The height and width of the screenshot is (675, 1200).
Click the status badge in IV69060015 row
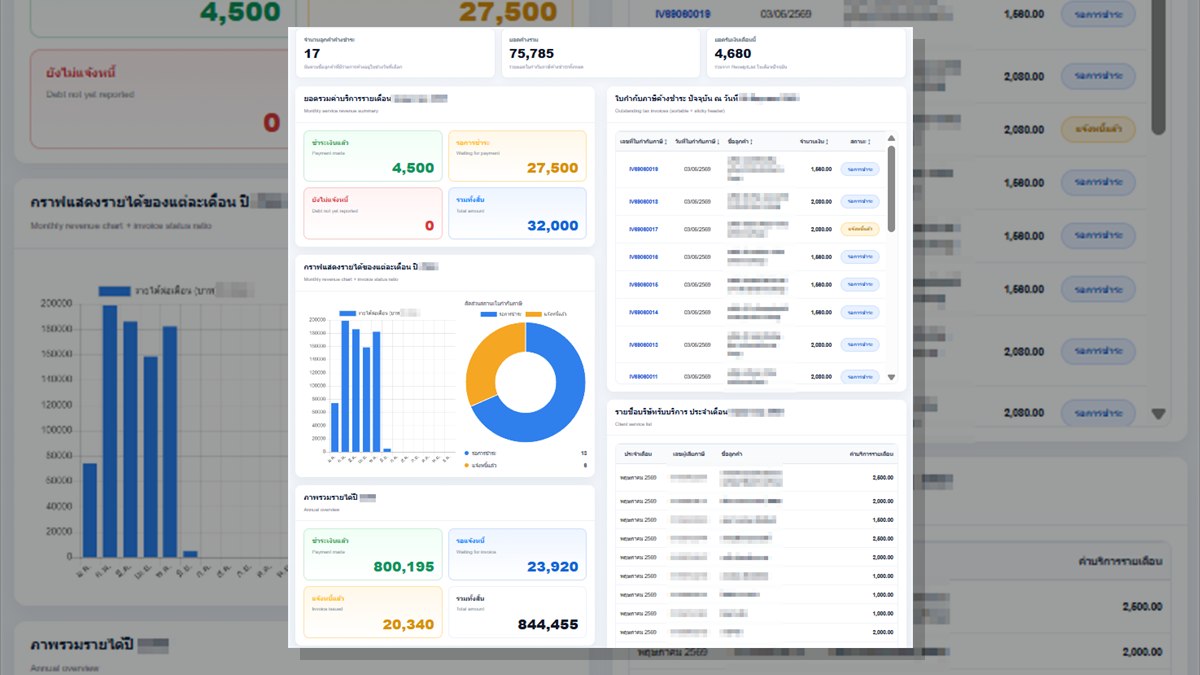coord(860,285)
